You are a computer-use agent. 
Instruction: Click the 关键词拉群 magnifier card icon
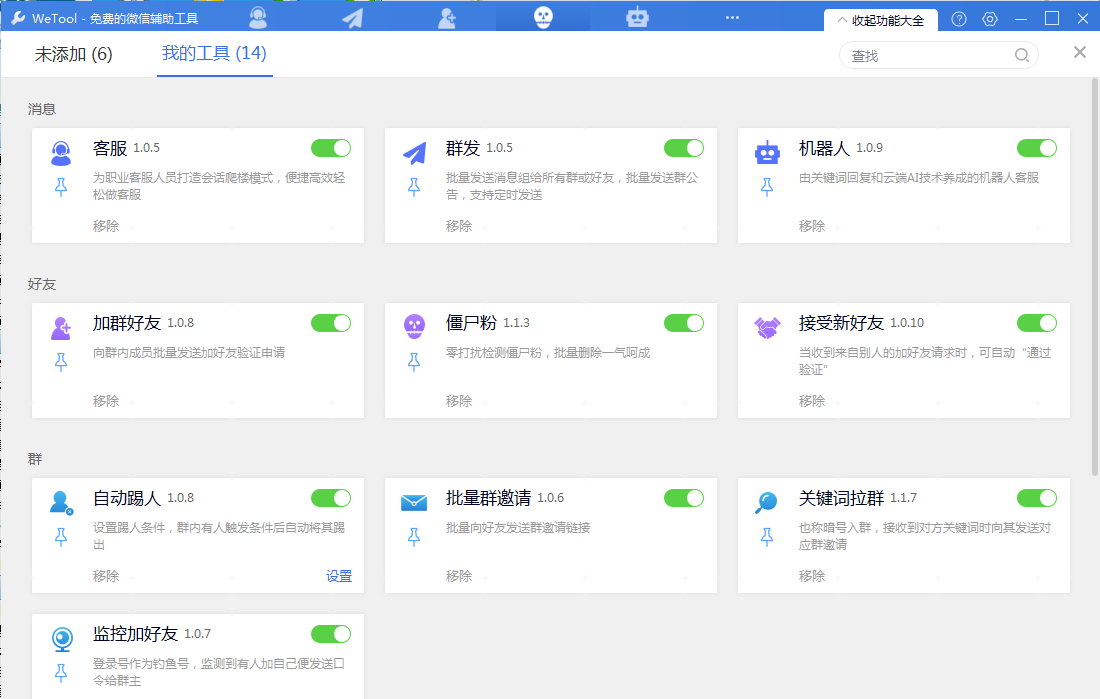pos(766,502)
